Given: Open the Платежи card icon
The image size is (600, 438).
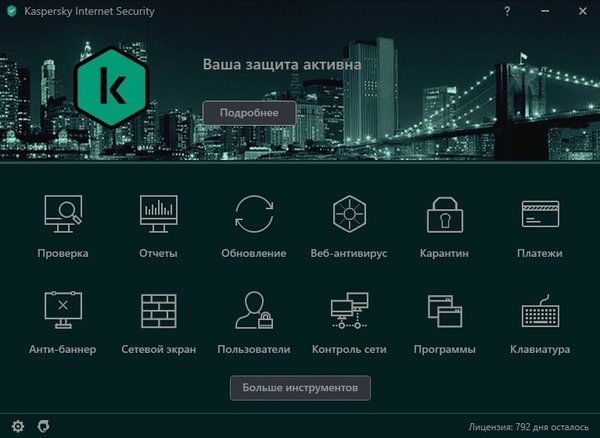Looking at the screenshot, I should [540, 214].
